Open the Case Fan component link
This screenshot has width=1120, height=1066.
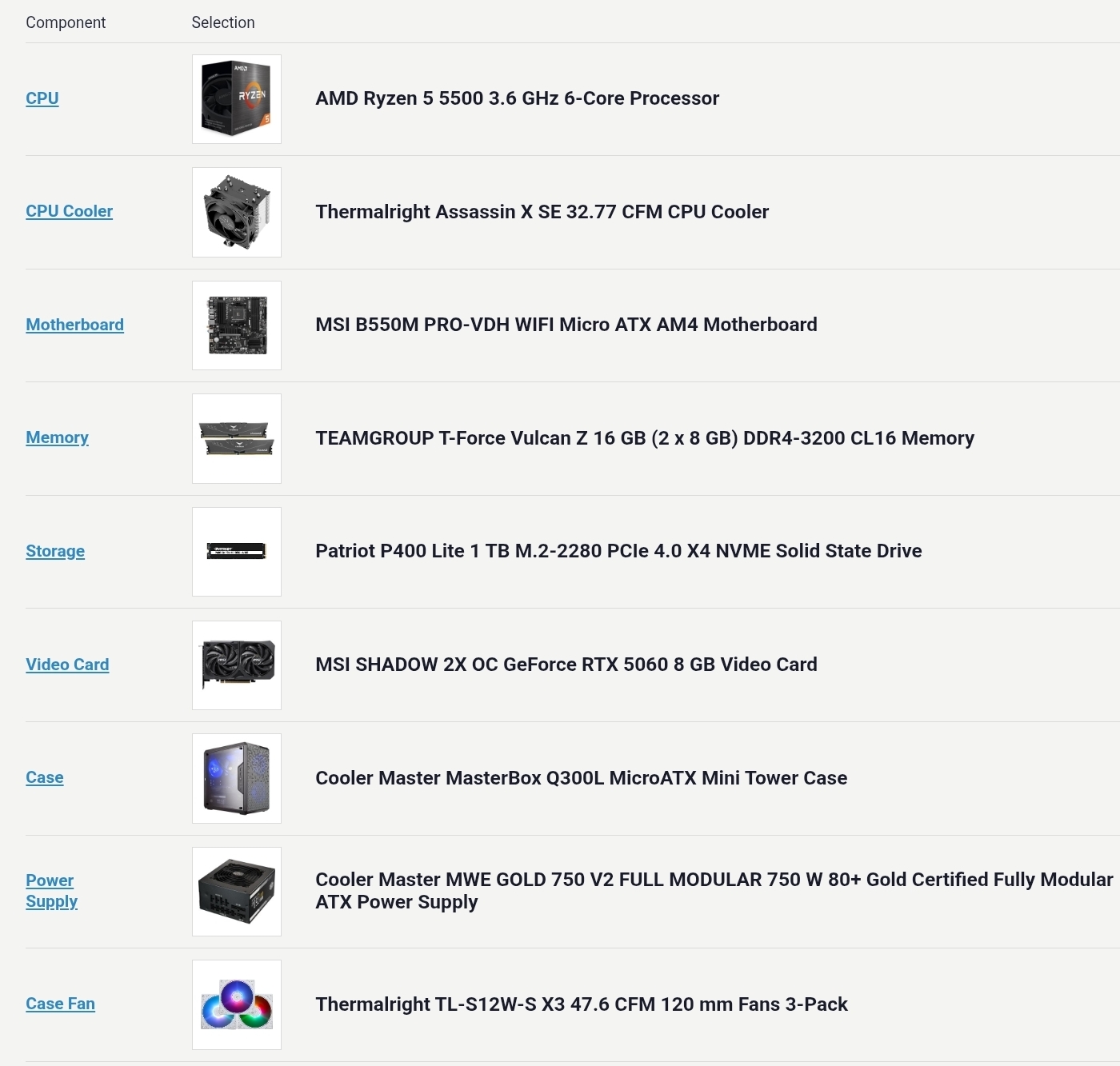pos(61,1004)
